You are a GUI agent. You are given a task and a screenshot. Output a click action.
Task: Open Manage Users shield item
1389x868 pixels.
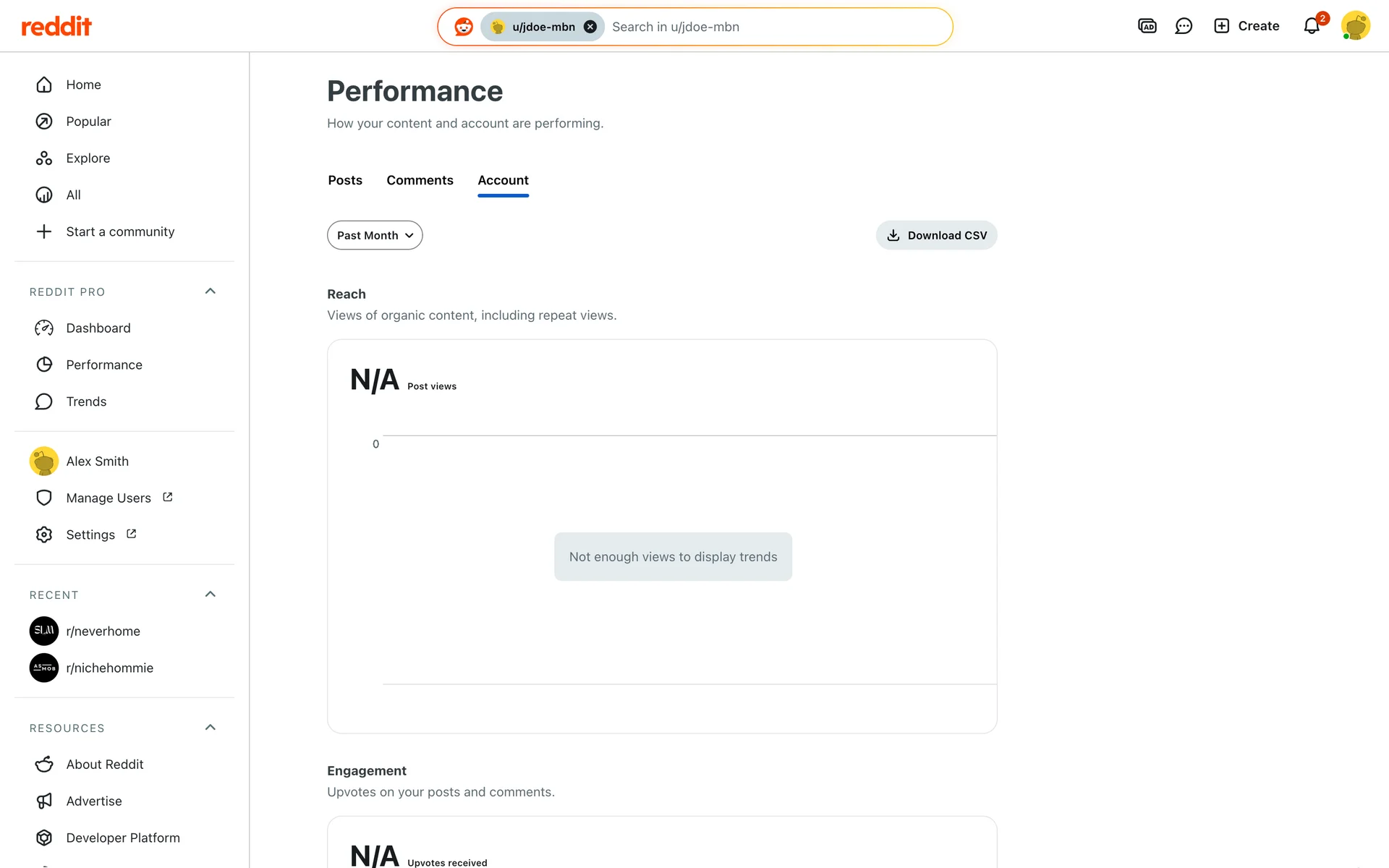[x=109, y=498]
